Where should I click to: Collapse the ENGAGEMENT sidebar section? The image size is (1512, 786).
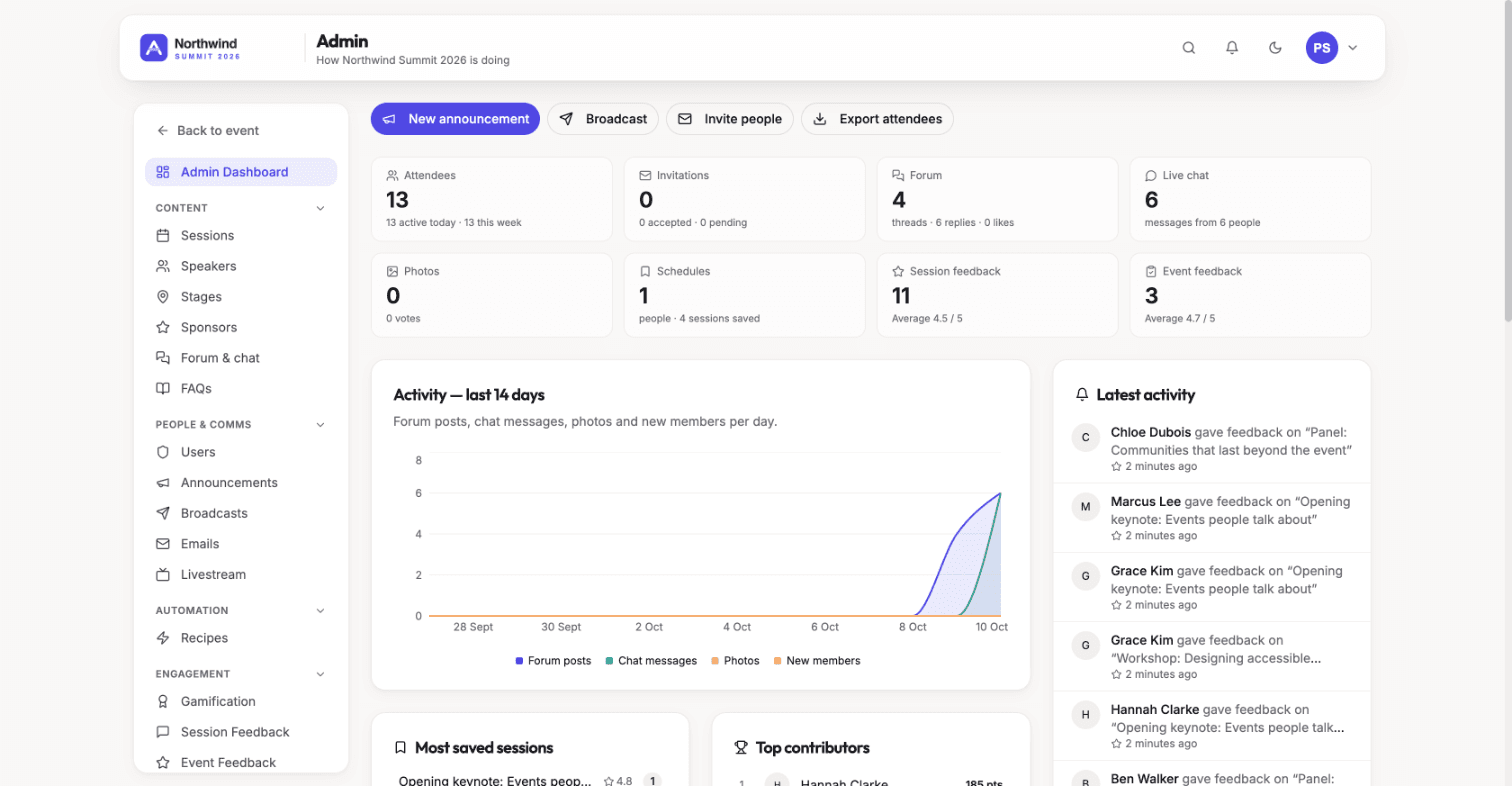coord(321,674)
